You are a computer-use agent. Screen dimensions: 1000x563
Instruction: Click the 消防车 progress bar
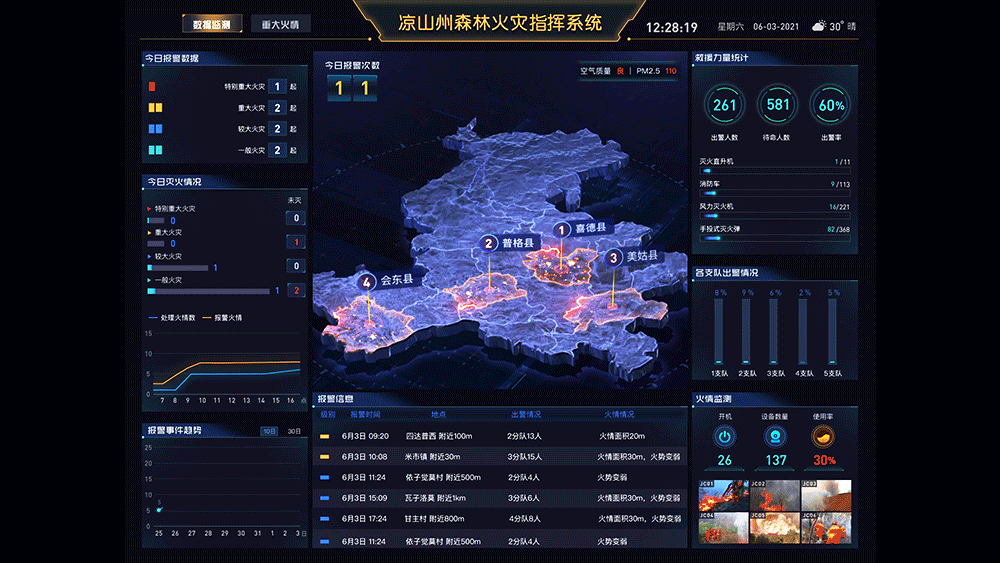pos(775,193)
